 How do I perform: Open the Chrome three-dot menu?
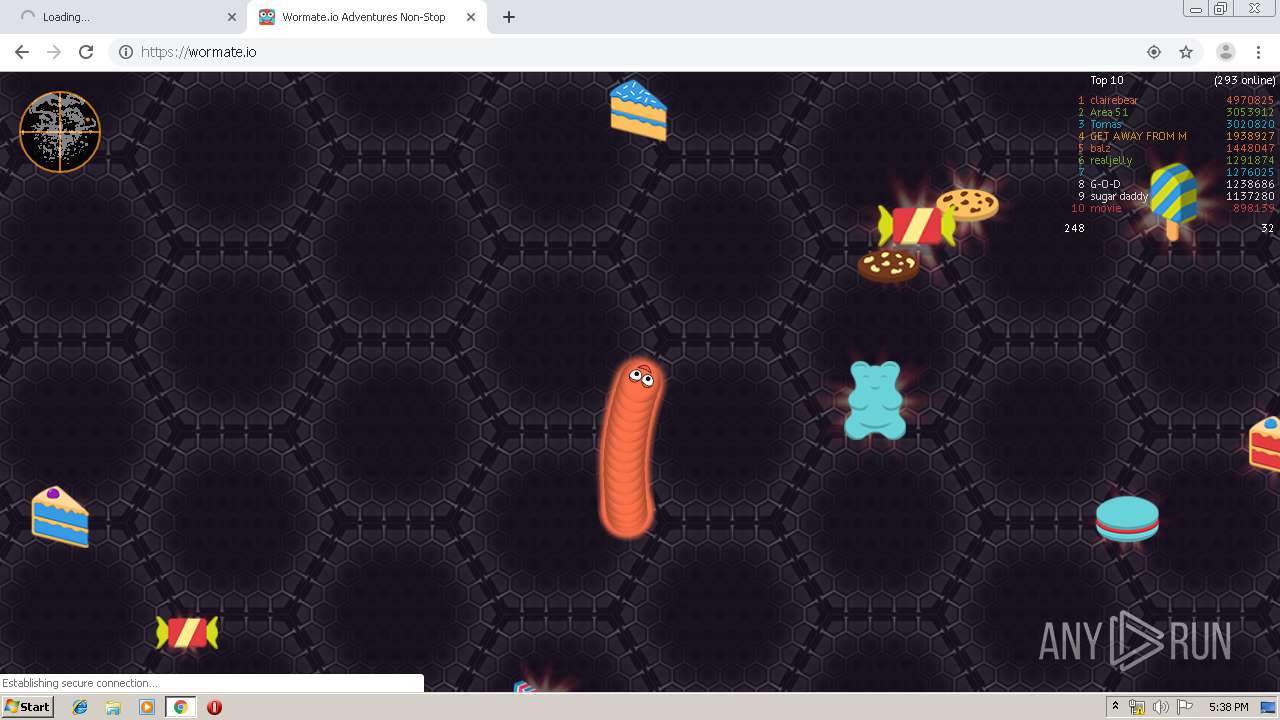[x=1258, y=52]
